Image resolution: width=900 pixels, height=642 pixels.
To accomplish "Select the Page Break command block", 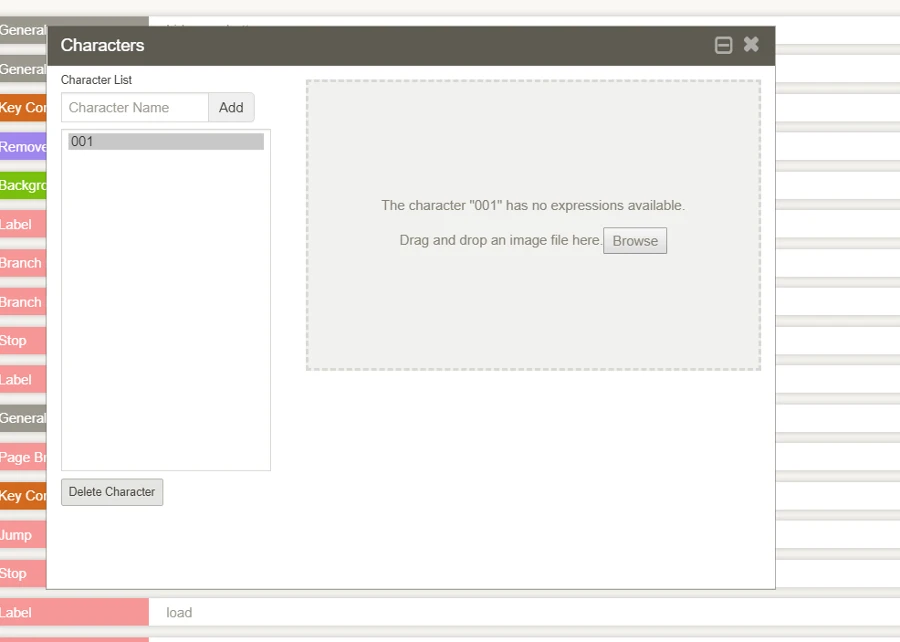I will click(23, 457).
